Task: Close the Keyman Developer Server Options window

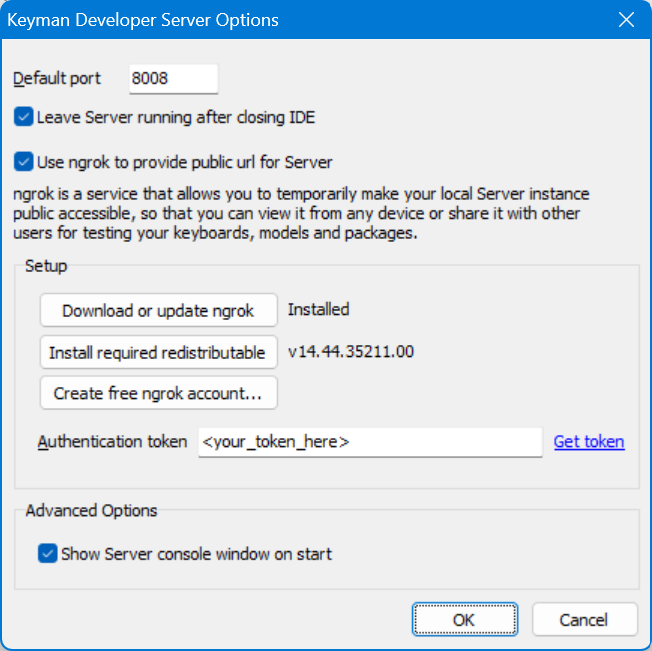Action: coord(626,20)
